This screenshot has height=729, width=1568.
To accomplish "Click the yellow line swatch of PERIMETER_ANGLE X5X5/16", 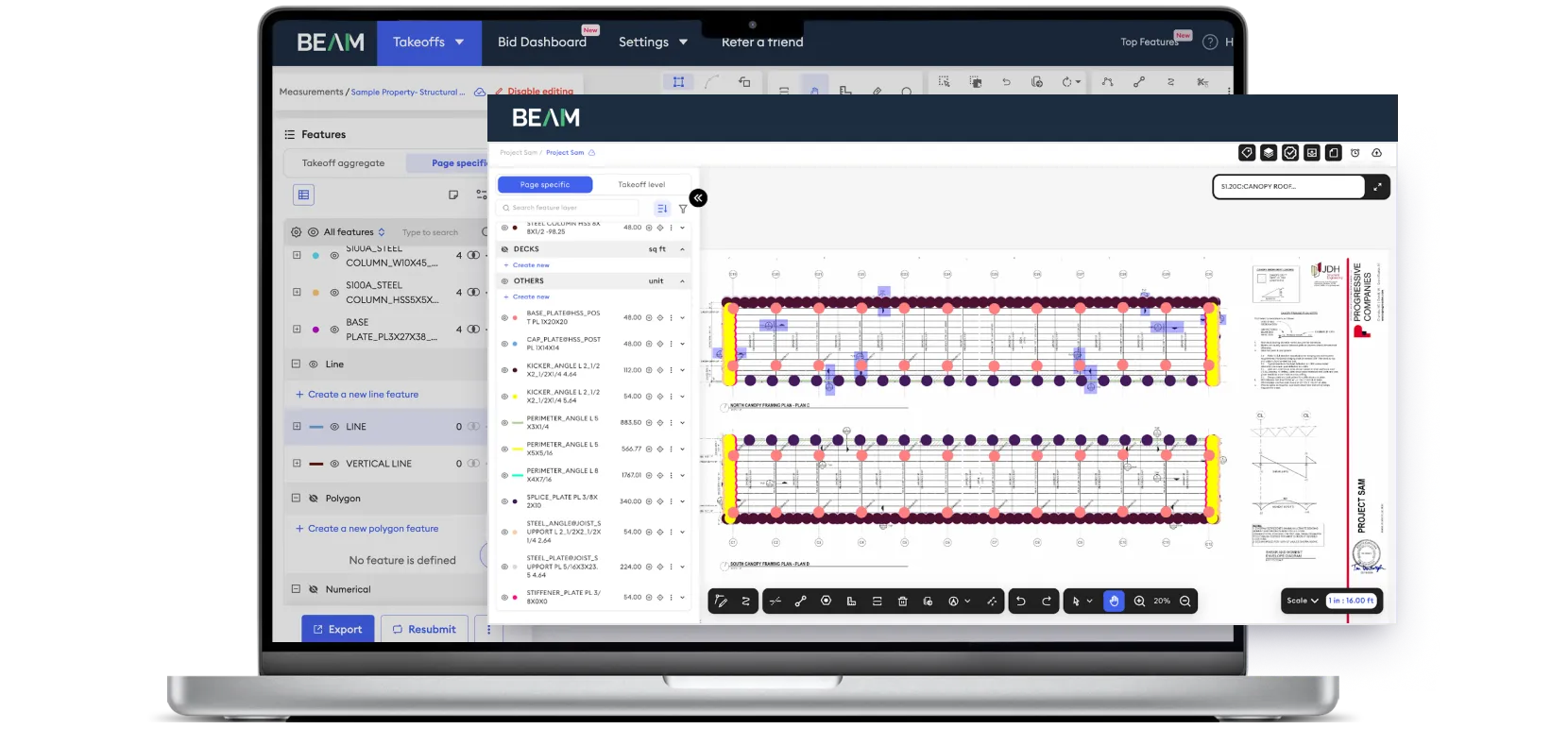I will [518, 449].
